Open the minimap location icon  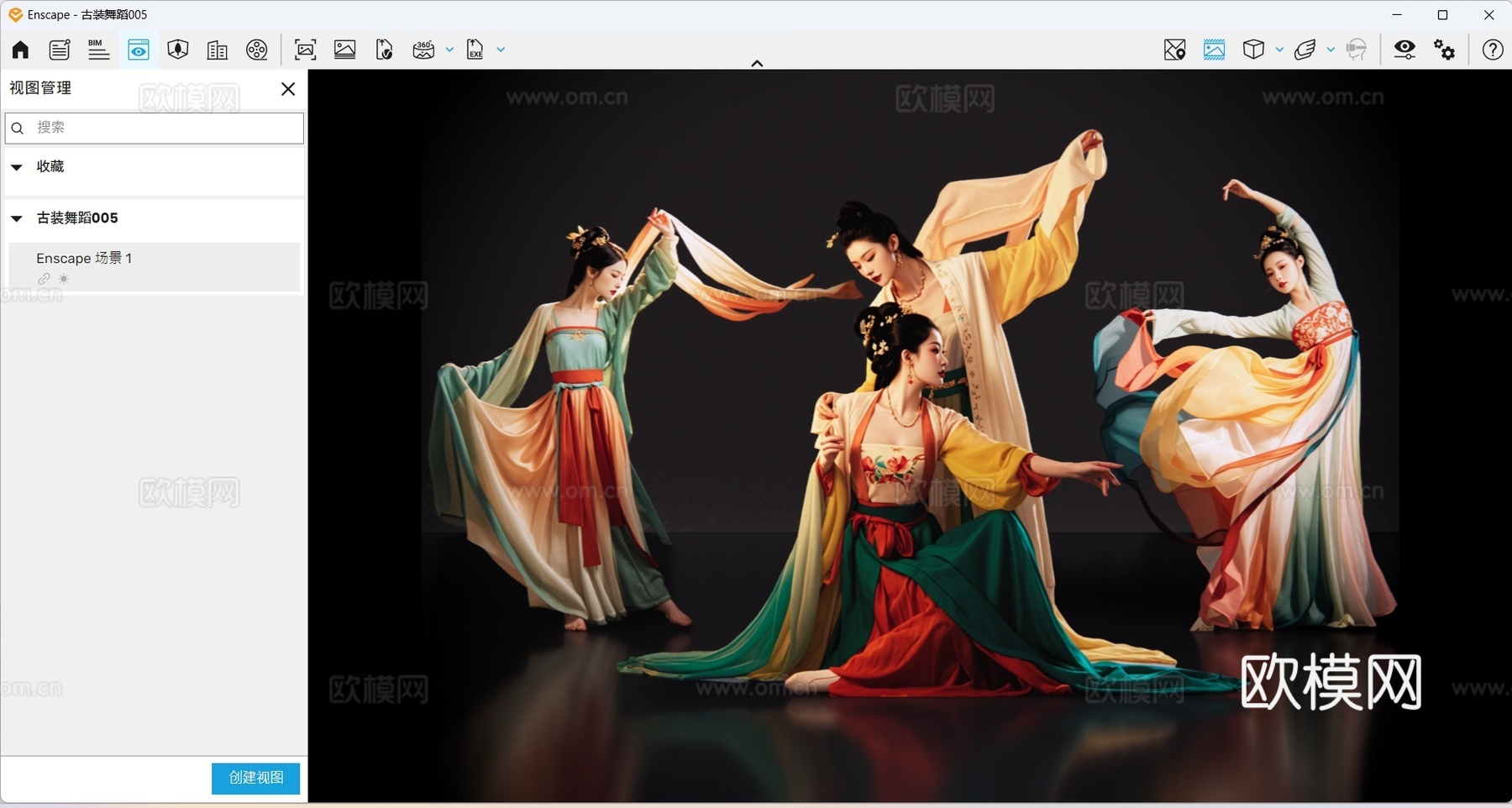(x=1174, y=50)
